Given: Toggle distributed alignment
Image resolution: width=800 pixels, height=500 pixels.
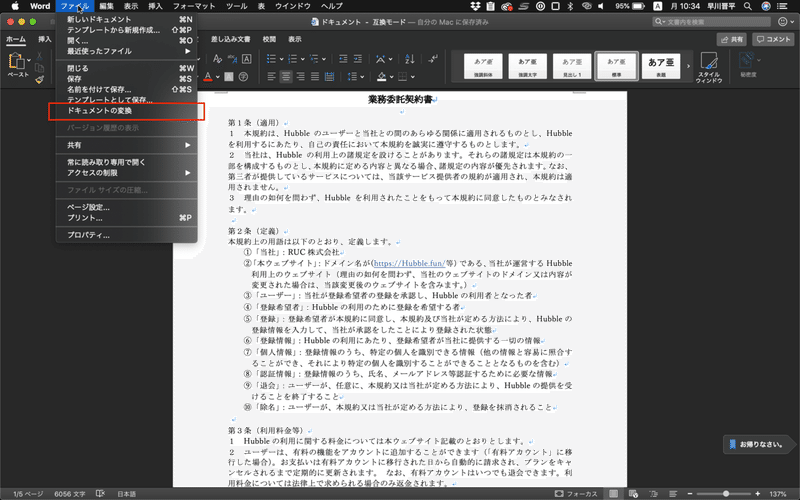Looking at the screenshot, I should [330, 77].
